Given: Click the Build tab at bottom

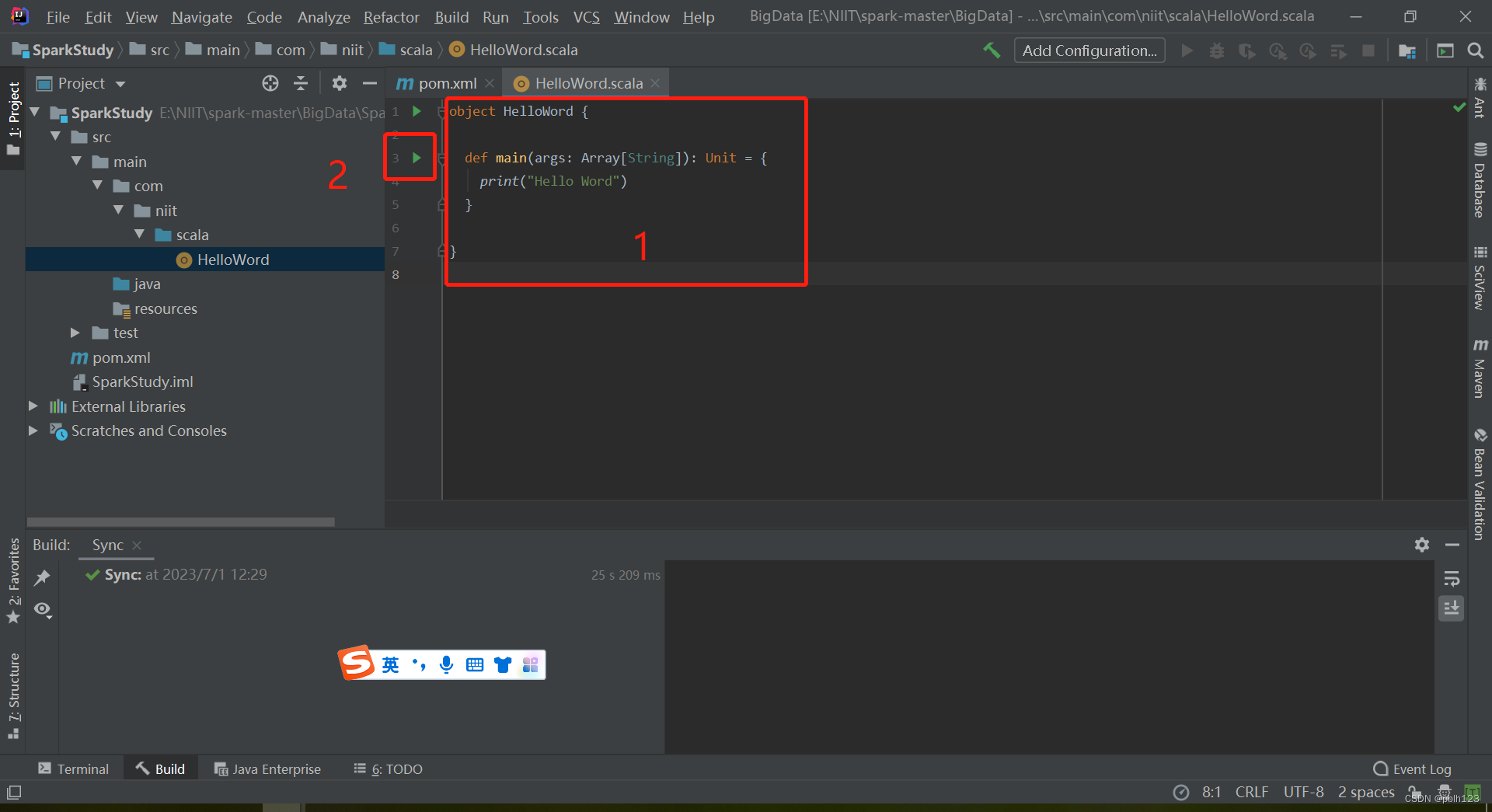Looking at the screenshot, I should (161, 768).
